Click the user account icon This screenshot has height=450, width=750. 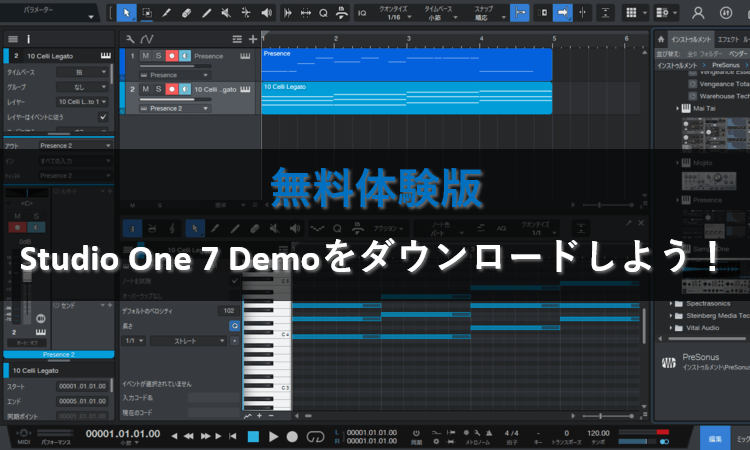tap(698, 13)
